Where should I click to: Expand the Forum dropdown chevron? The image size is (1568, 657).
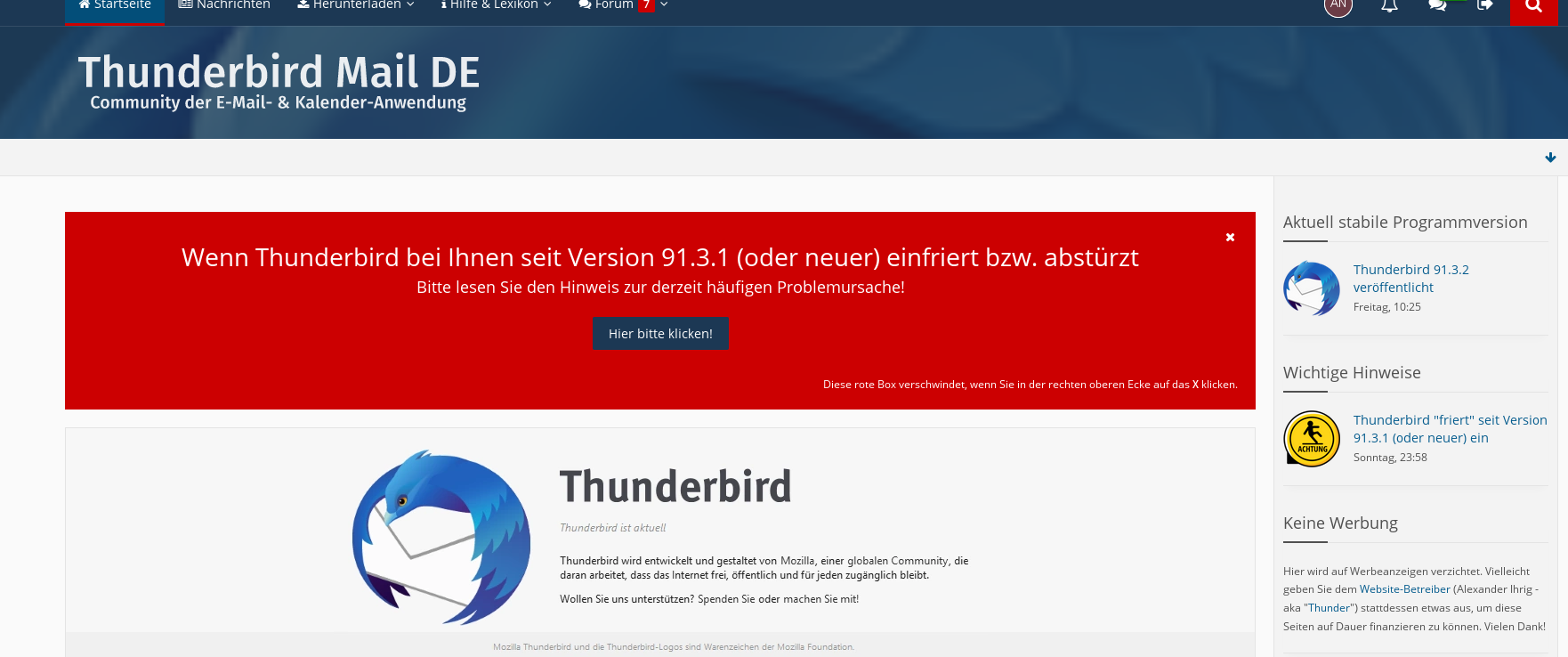coord(664,5)
